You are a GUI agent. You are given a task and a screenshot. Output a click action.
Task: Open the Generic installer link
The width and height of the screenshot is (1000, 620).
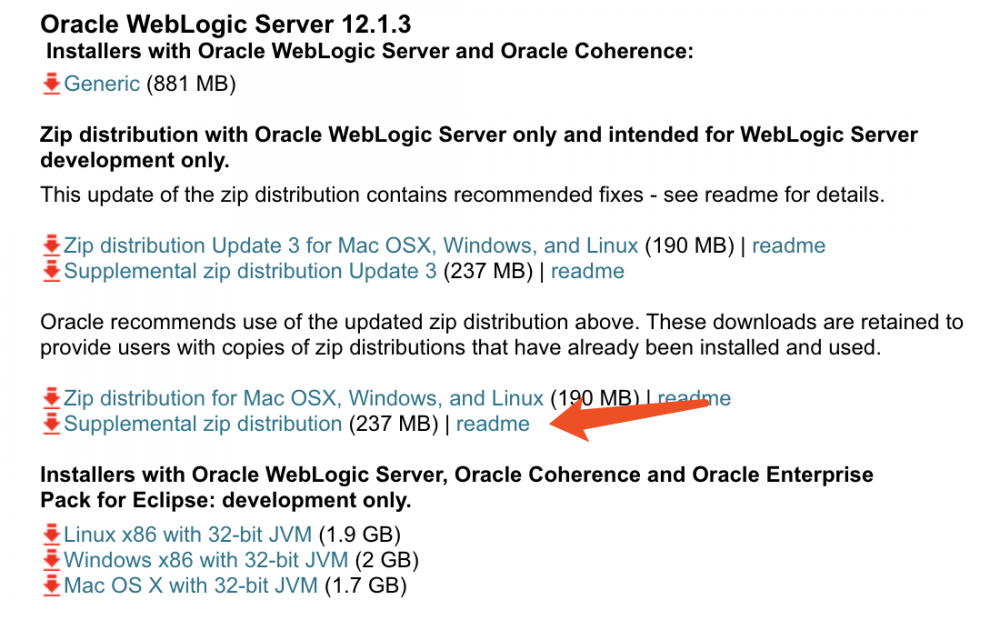click(x=102, y=84)
